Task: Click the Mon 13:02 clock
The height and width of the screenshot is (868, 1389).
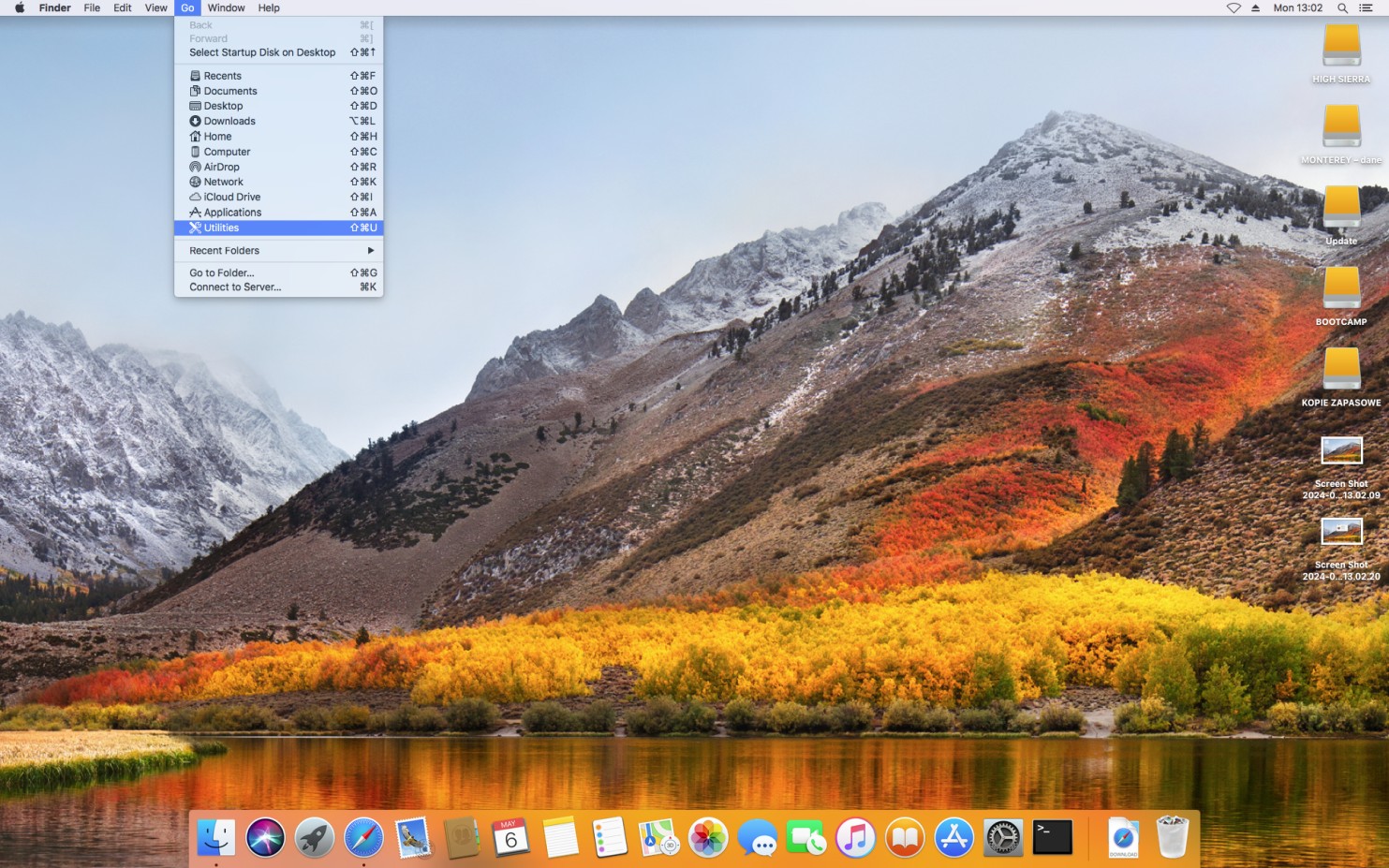Action: pos(1297,7)
